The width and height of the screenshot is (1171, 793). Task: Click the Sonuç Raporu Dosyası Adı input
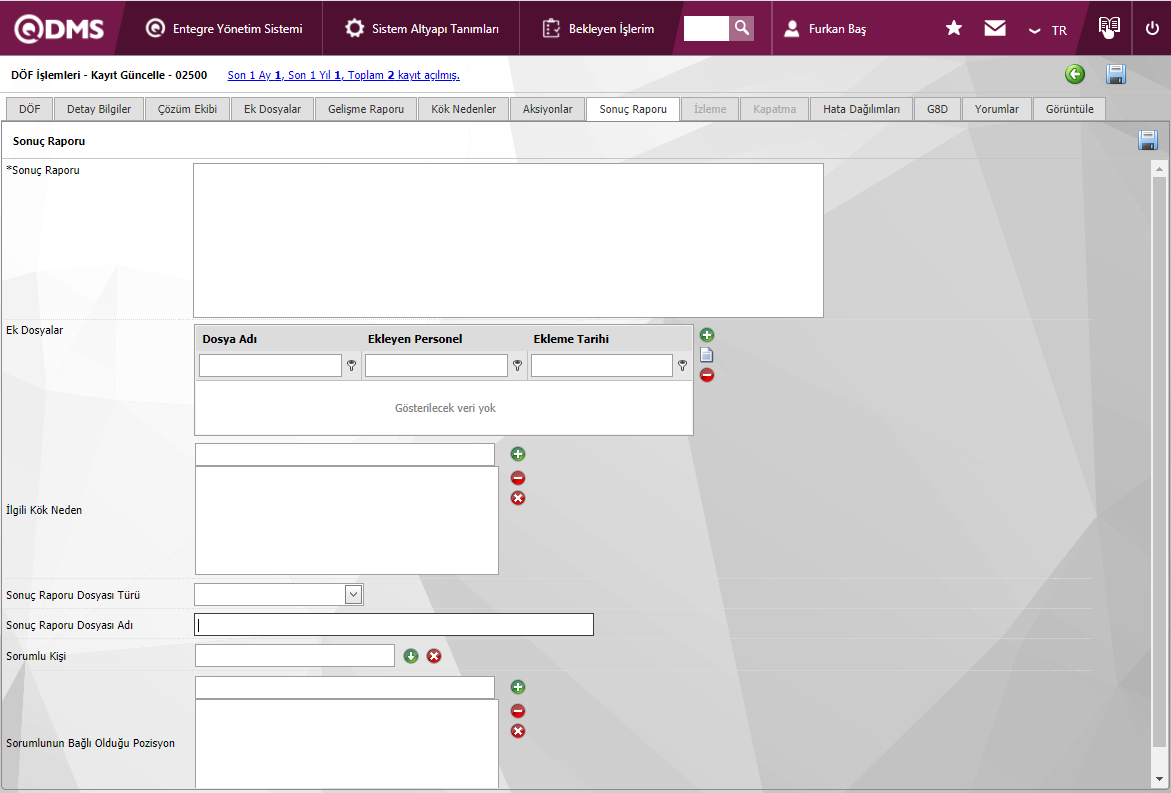point(394,624)
